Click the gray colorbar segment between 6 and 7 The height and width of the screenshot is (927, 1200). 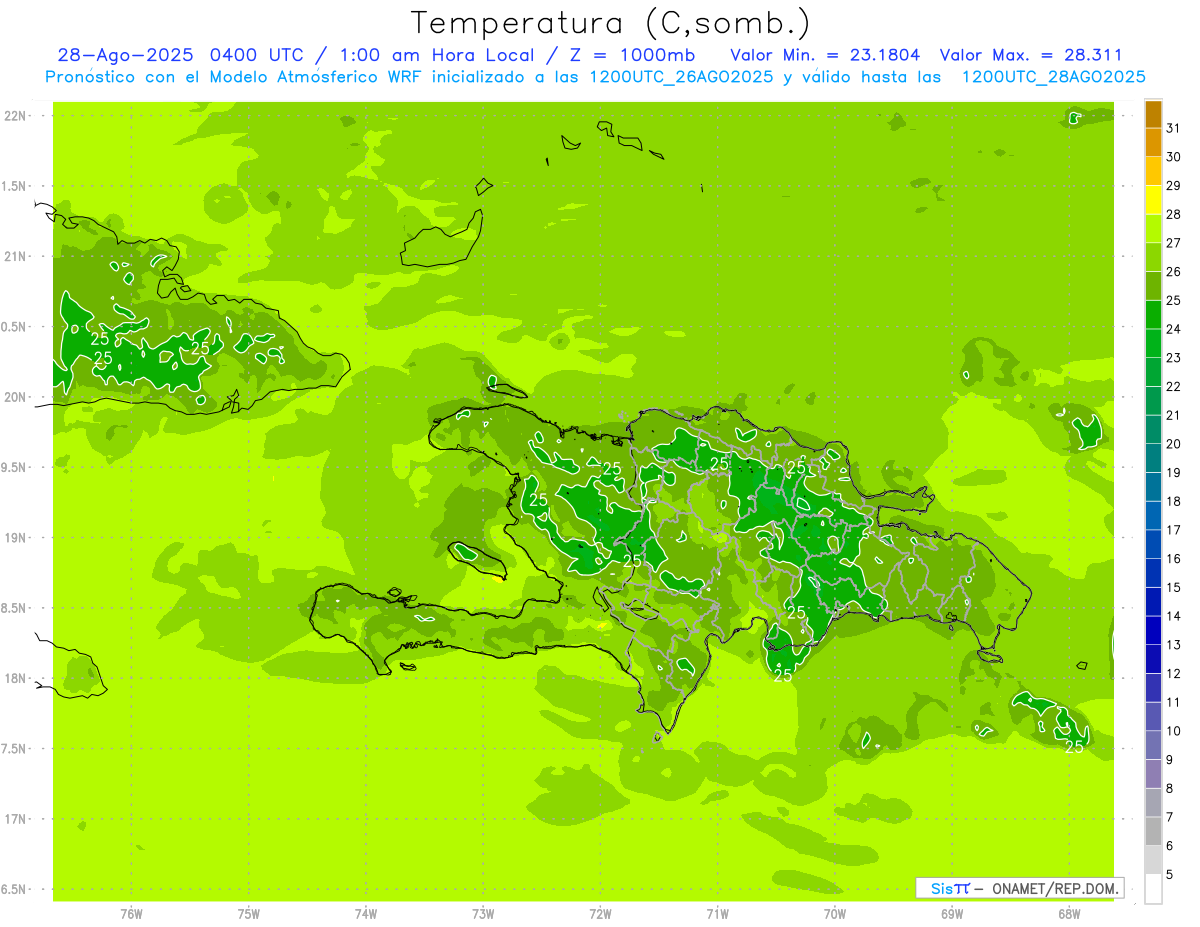pyautogui.click(x=1153, y=831)
